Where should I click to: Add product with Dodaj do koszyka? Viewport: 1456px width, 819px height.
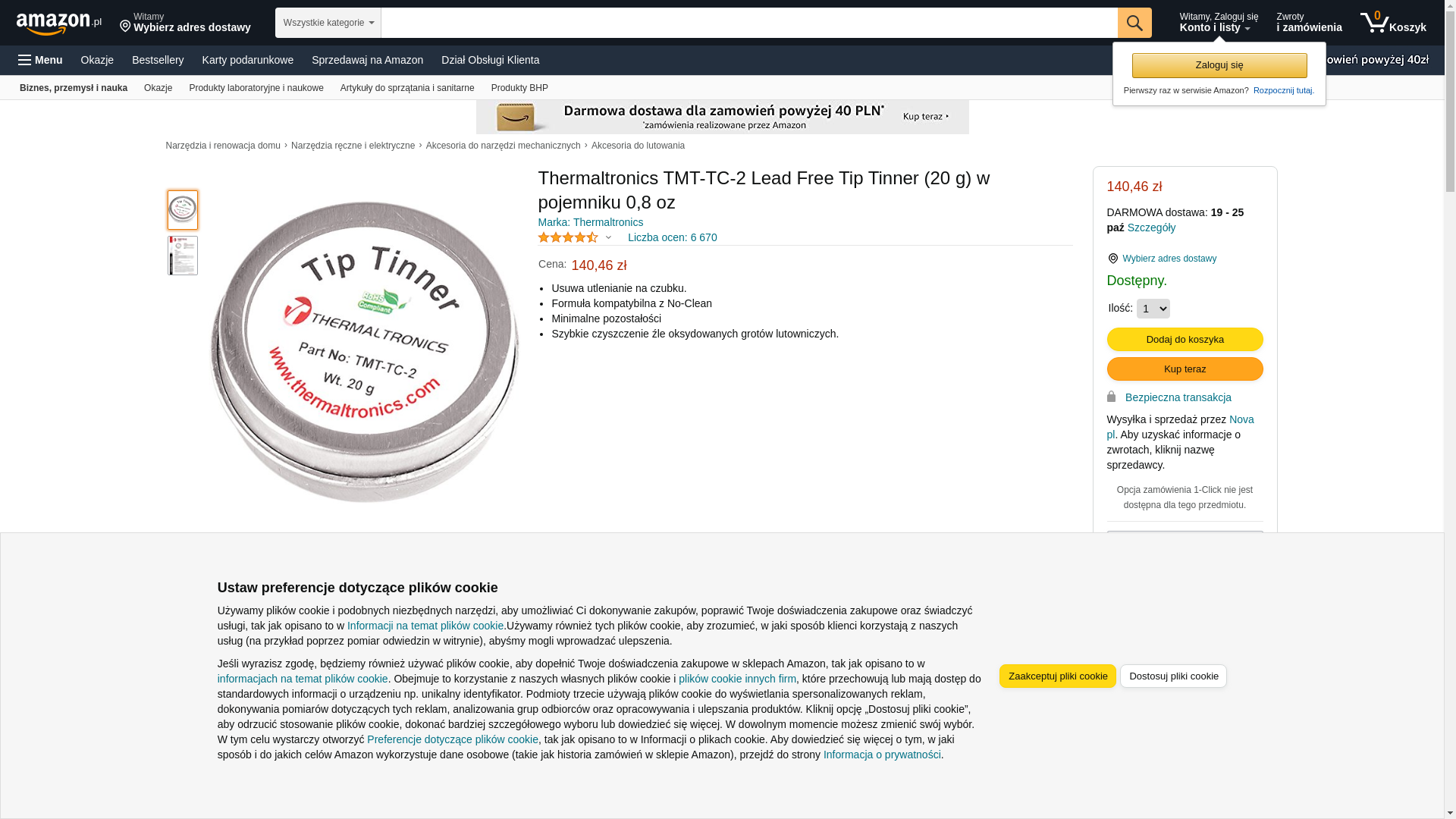tap(1185, 339)
